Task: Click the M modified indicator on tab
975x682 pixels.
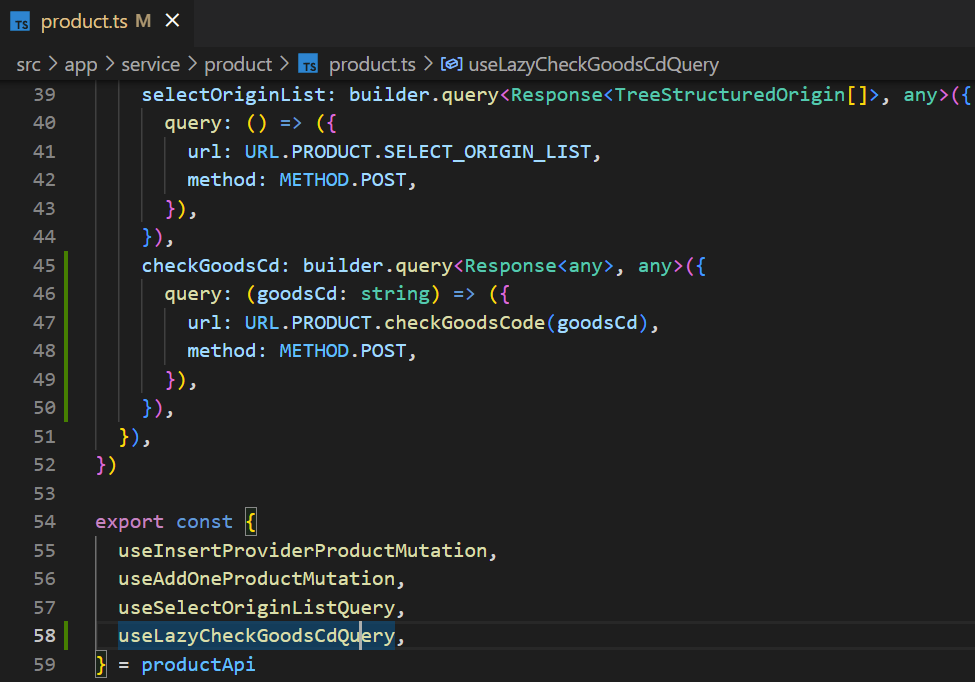Action: click(144, 22)
